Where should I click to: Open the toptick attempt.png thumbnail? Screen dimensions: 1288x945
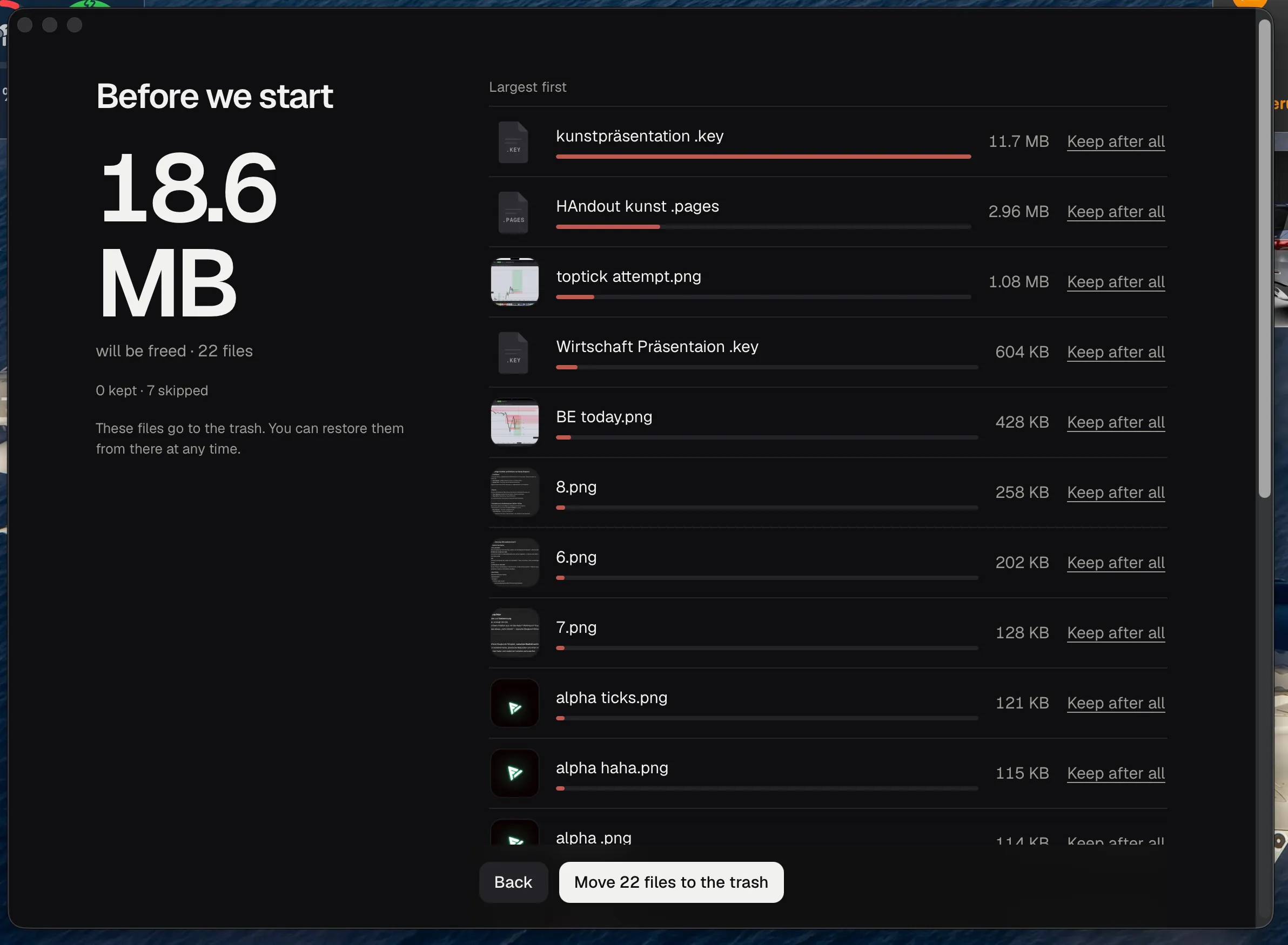[x=514, y=282]
